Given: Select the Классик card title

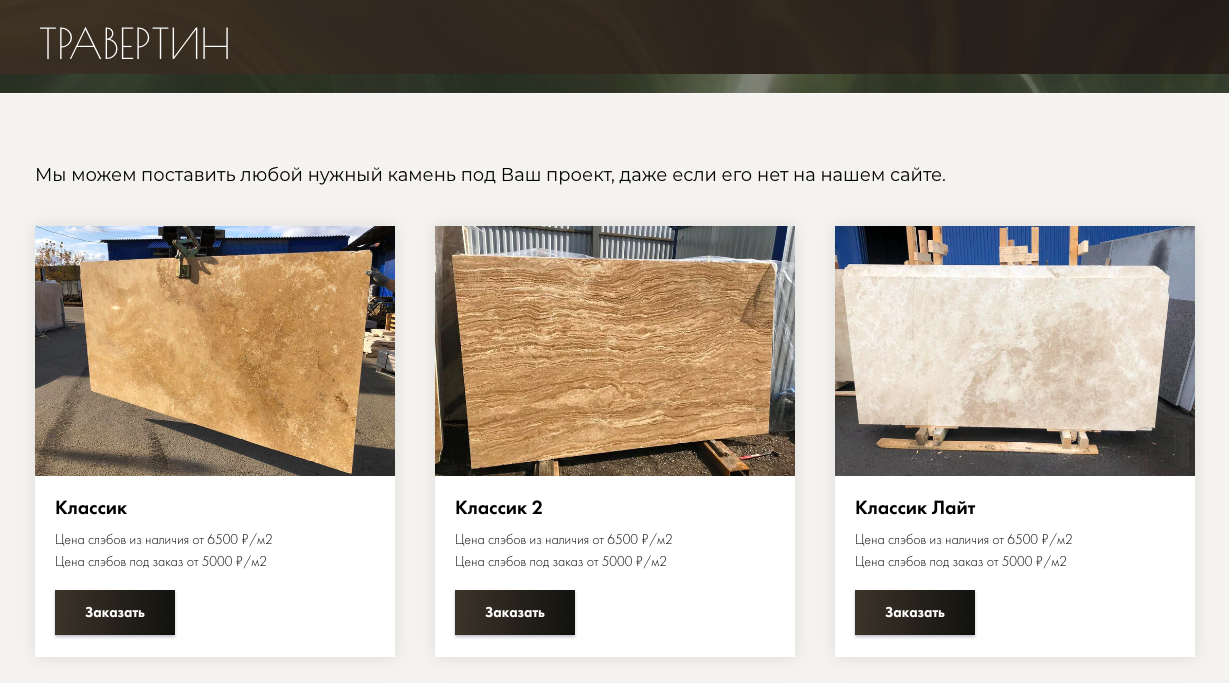Looking at the screenshot, I should pos(91,508).
